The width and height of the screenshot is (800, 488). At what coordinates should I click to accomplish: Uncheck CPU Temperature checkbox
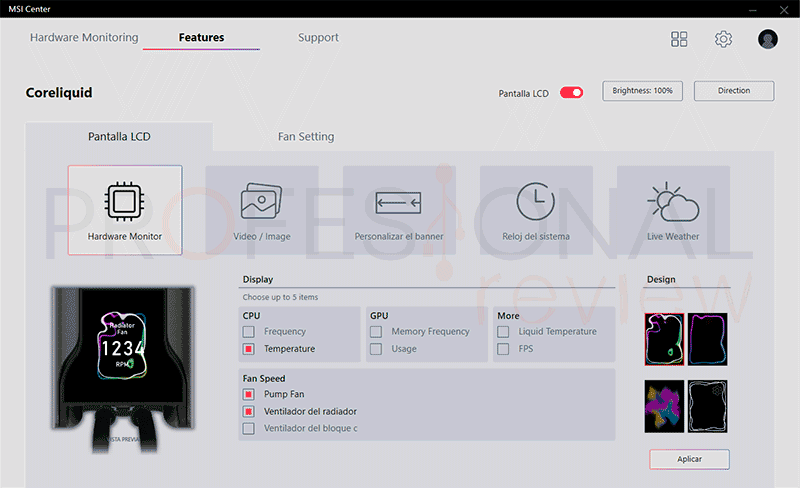248,349
